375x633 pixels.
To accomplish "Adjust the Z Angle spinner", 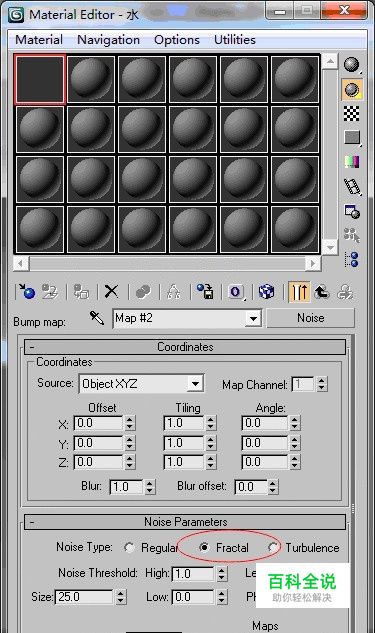I will tap(295, 462).
